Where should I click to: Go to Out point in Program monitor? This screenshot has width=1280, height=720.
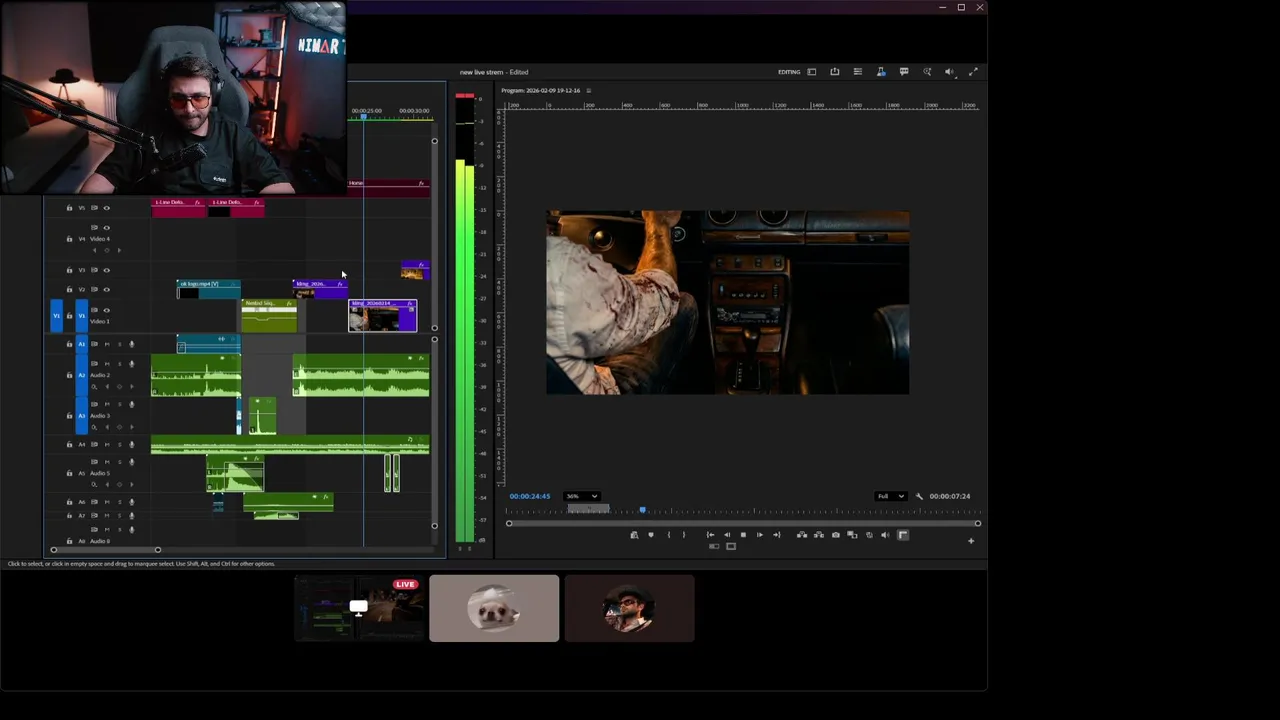pos(776,535)
